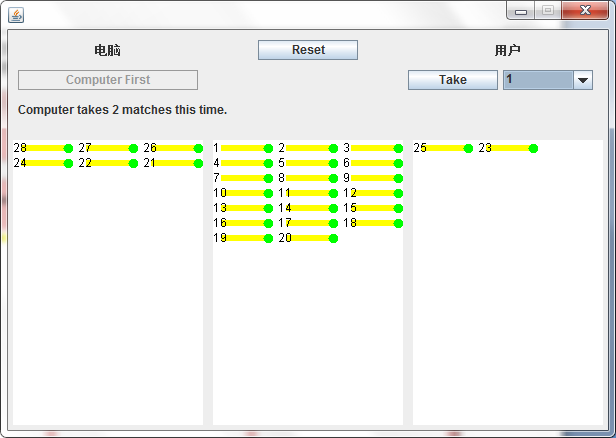Click match number 18 in center pile
Viewport: 616px width, 438px height.
click(373, 223)
